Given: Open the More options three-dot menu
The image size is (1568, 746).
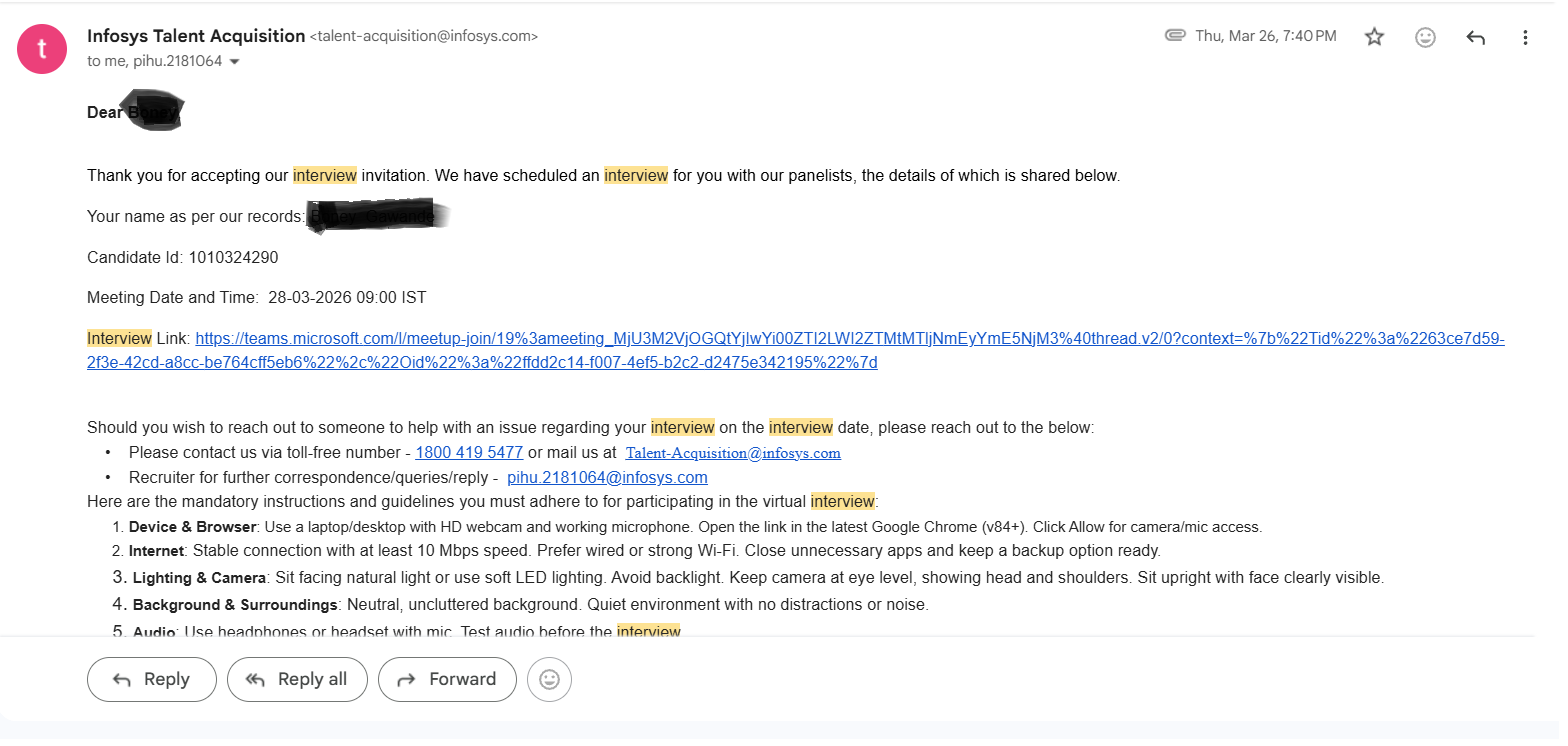Looking at the screenshot, I should [1525, 37].
